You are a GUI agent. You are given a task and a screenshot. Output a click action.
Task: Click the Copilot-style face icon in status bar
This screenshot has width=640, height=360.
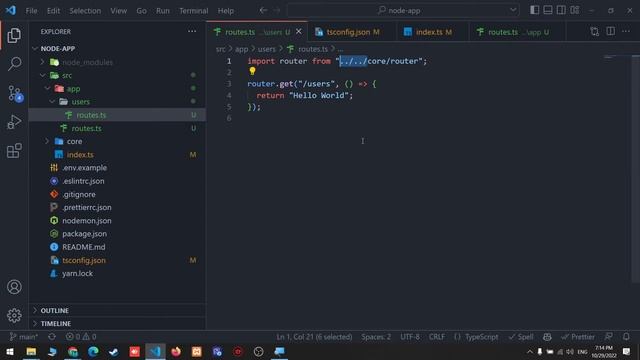pos(547,337)
